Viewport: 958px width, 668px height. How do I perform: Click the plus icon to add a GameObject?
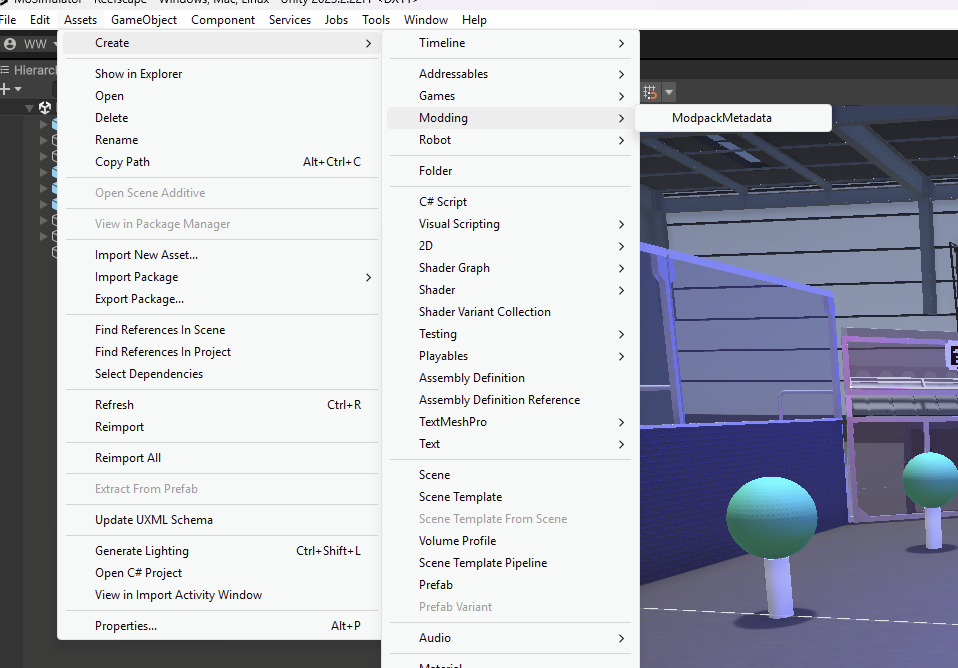click(x=4, y=88)
